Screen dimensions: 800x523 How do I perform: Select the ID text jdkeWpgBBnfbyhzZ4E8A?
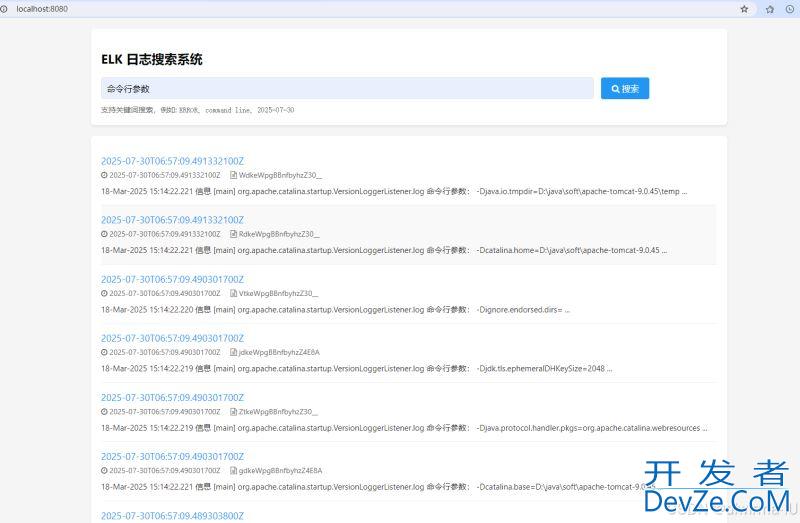279,353
